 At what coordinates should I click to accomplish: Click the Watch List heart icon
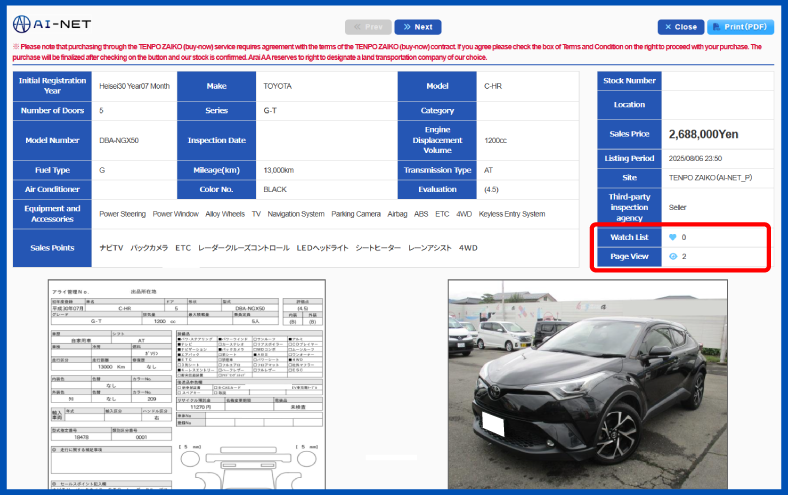(x=672, y=237)
